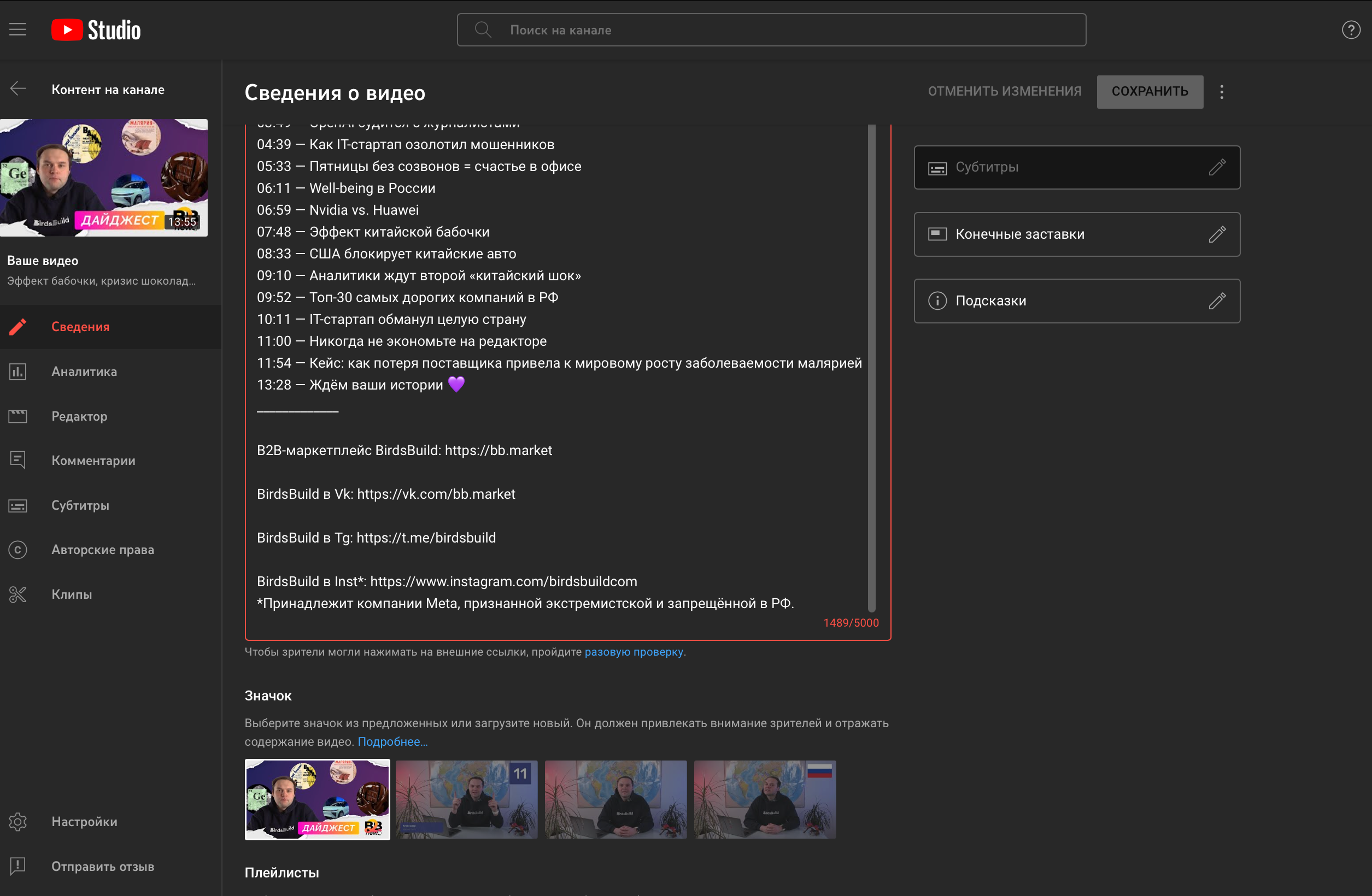Click the edit pencil on the Субтитры card

click(x=1217, y=167)
